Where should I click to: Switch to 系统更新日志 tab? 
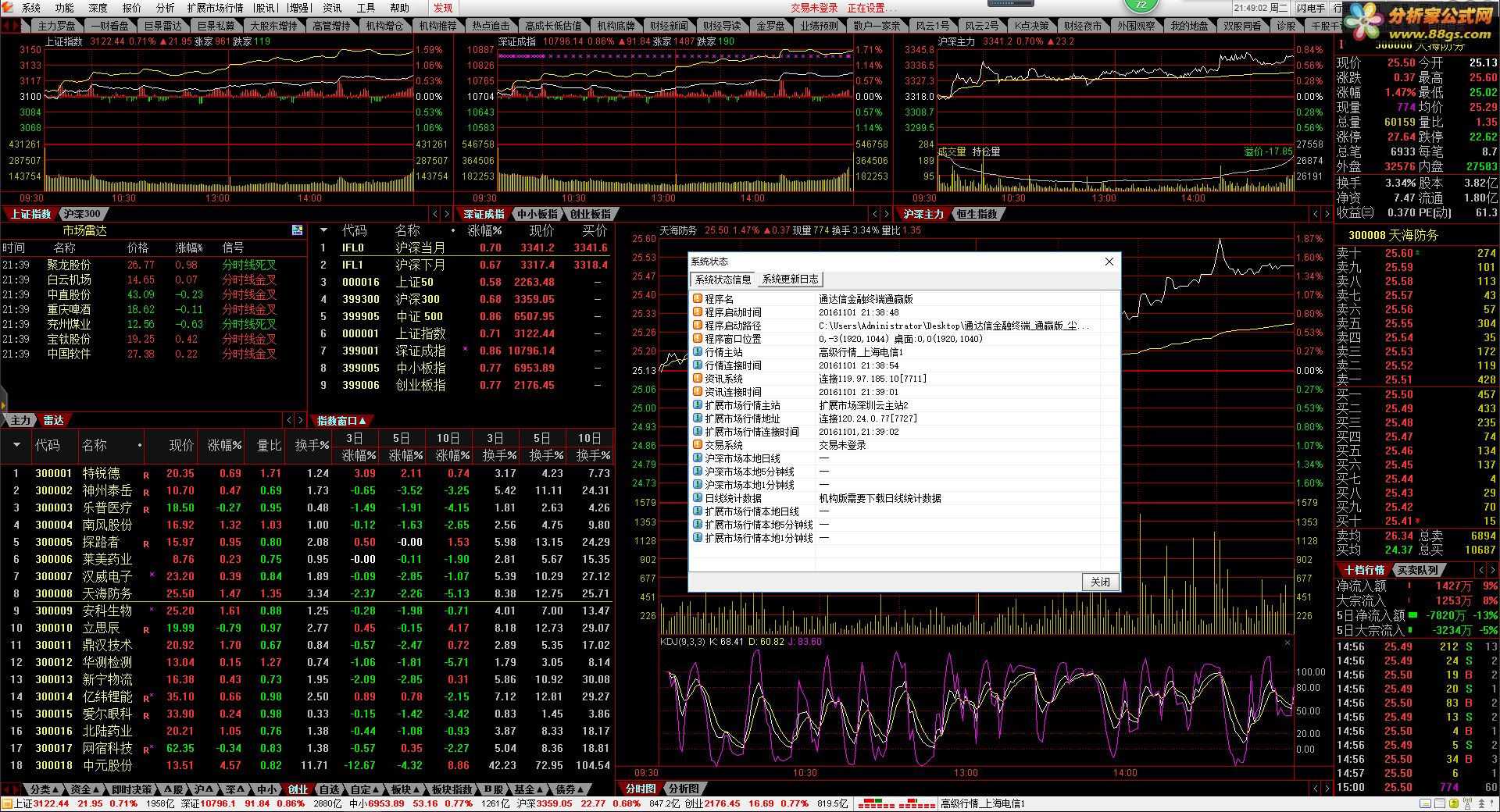pos(790,280)
